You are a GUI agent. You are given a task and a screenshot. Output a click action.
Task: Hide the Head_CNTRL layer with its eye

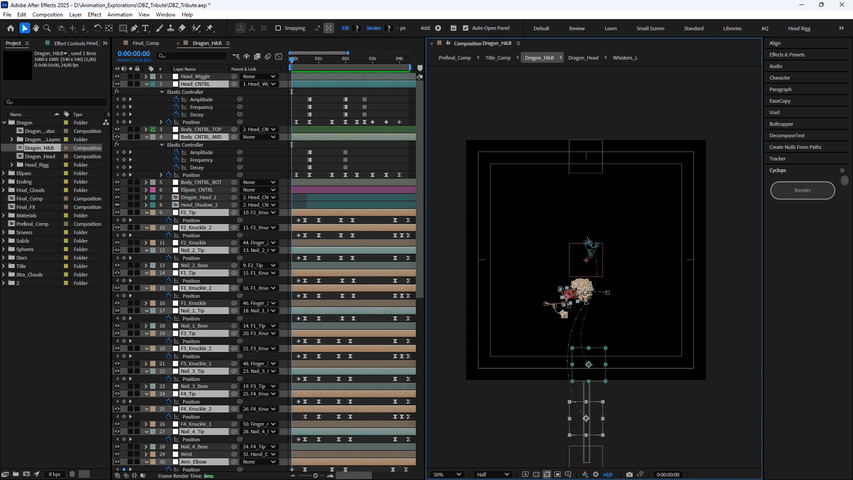(117, 84)
